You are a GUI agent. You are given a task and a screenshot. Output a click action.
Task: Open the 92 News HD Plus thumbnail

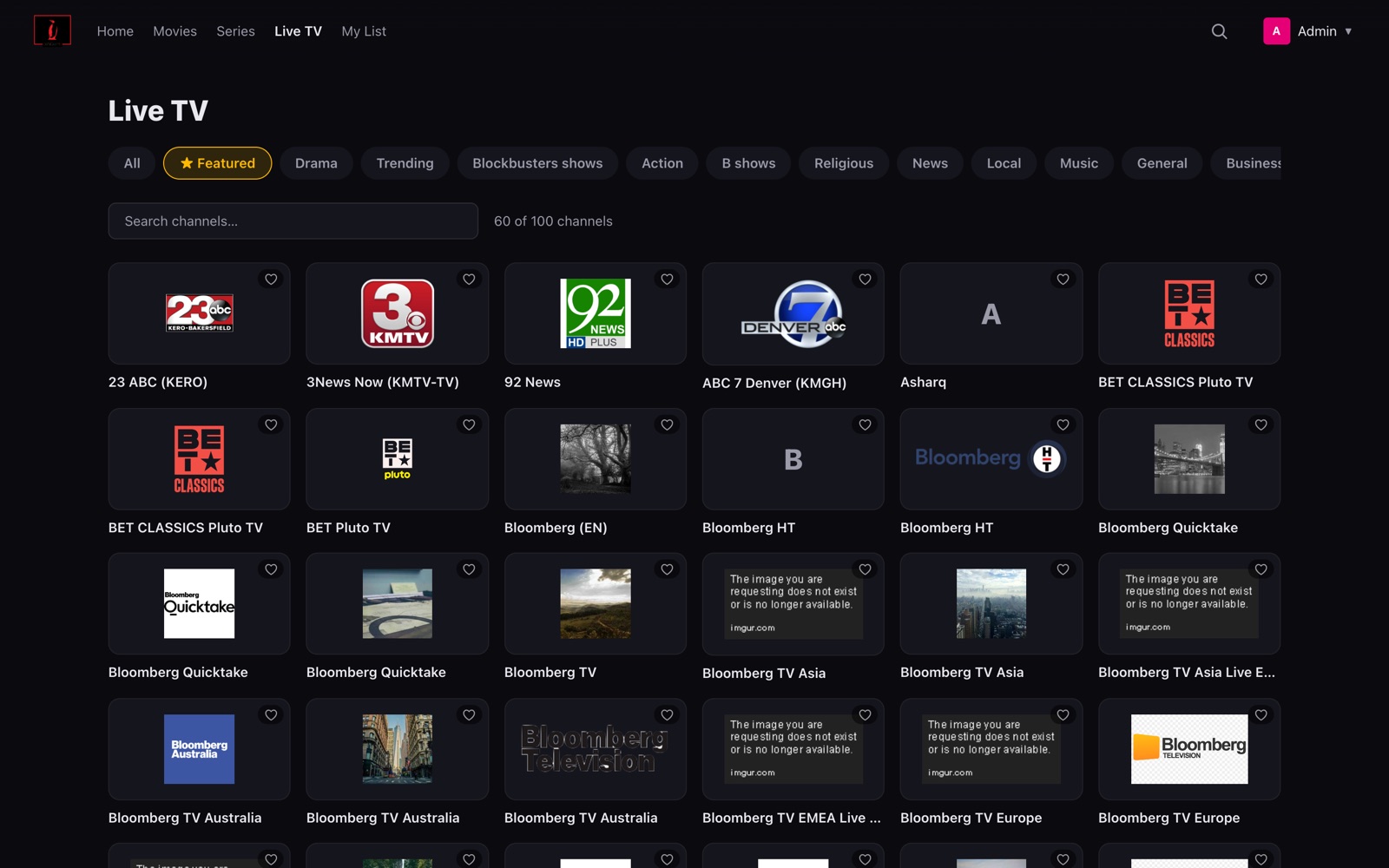pyautogui.click(x=596, y=313)
